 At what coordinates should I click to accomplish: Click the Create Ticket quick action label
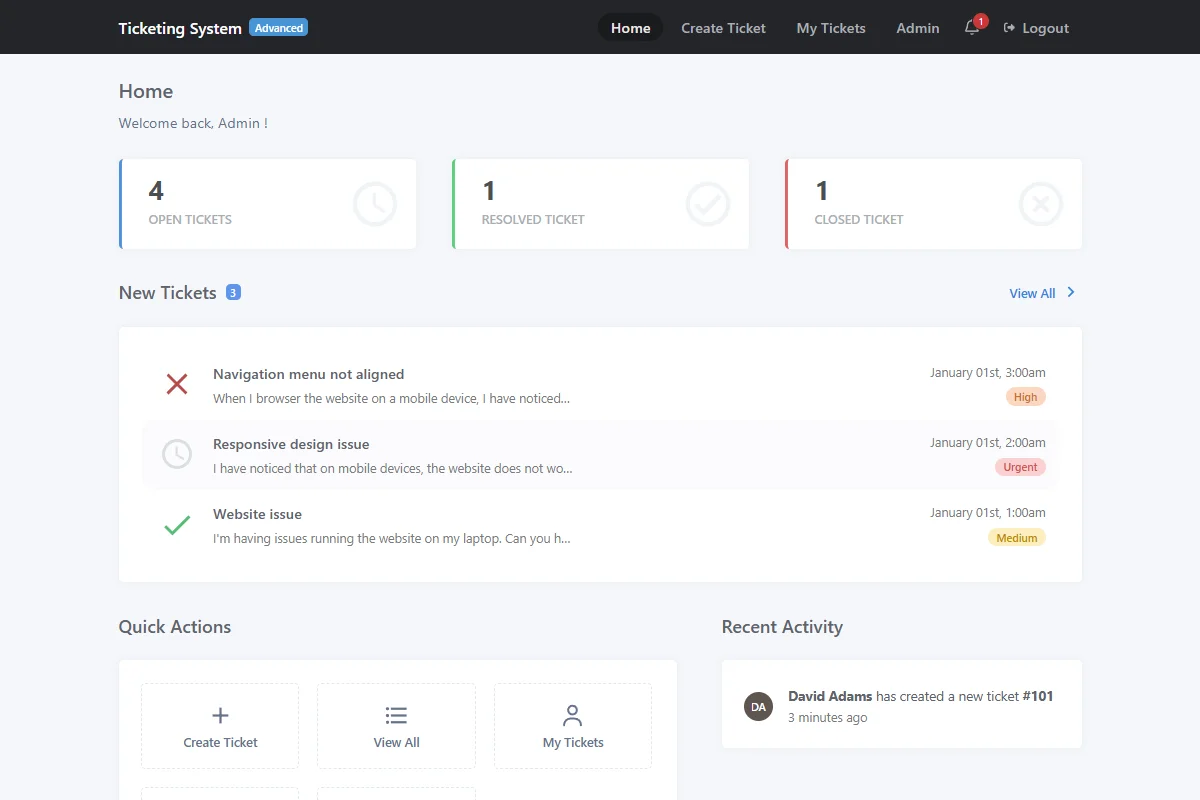[x=220, y=742]
